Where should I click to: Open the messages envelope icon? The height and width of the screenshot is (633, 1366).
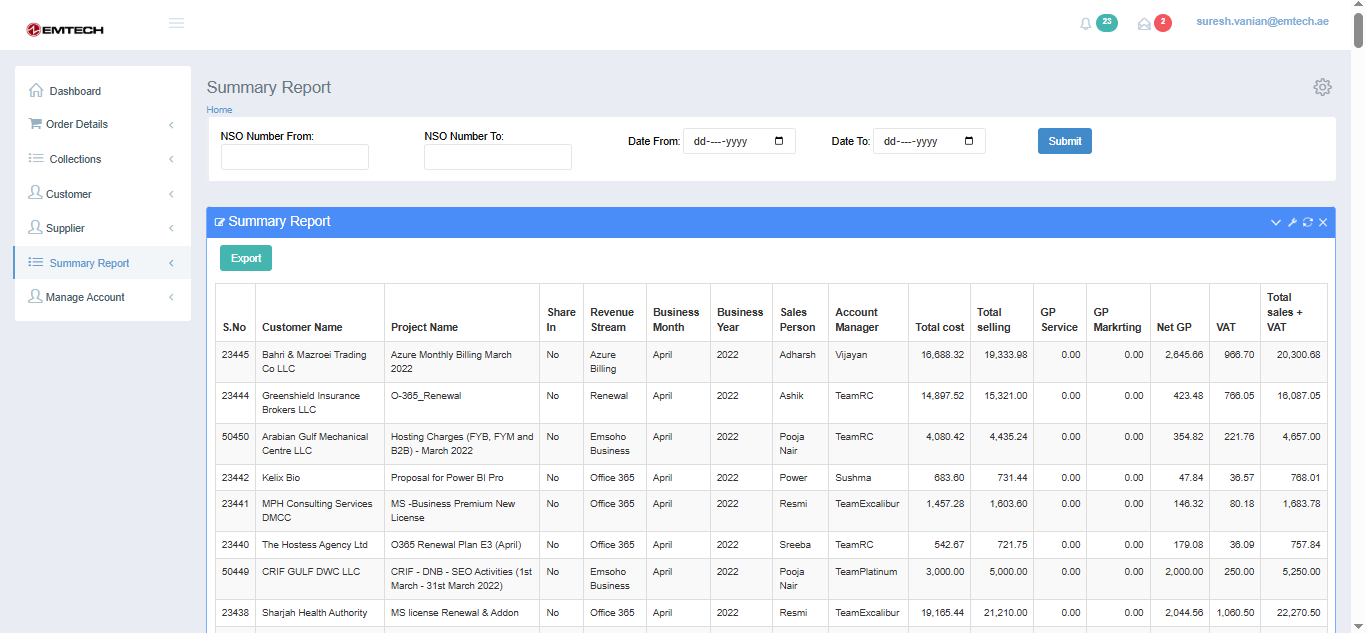[x=1144, y=24]
